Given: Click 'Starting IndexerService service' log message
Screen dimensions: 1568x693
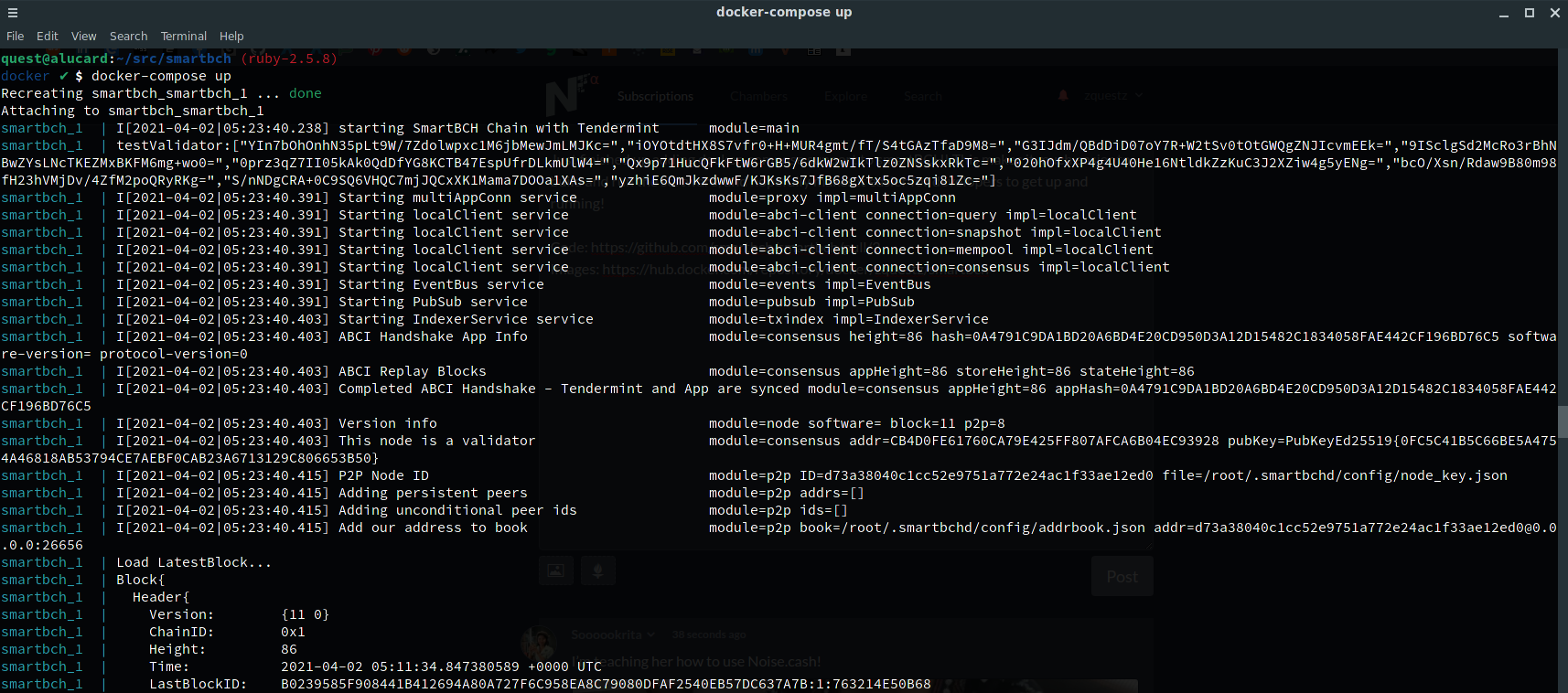Looking at the screenshot, I should [466, 319].
